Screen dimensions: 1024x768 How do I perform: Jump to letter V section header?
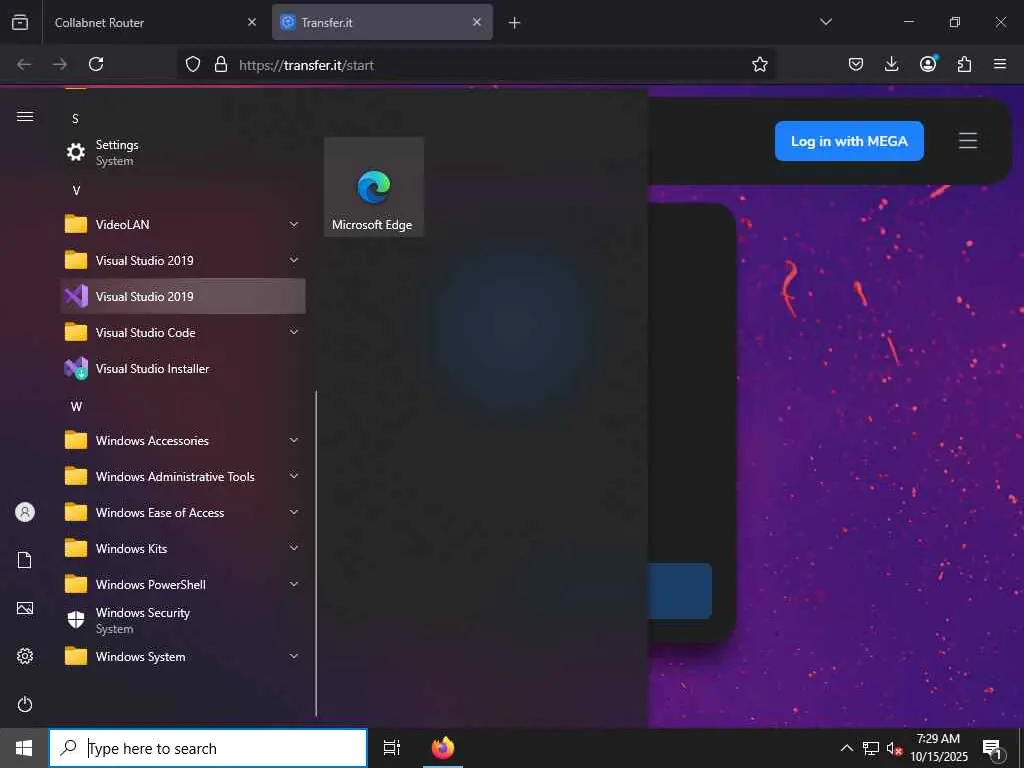[x=76, y=191]
